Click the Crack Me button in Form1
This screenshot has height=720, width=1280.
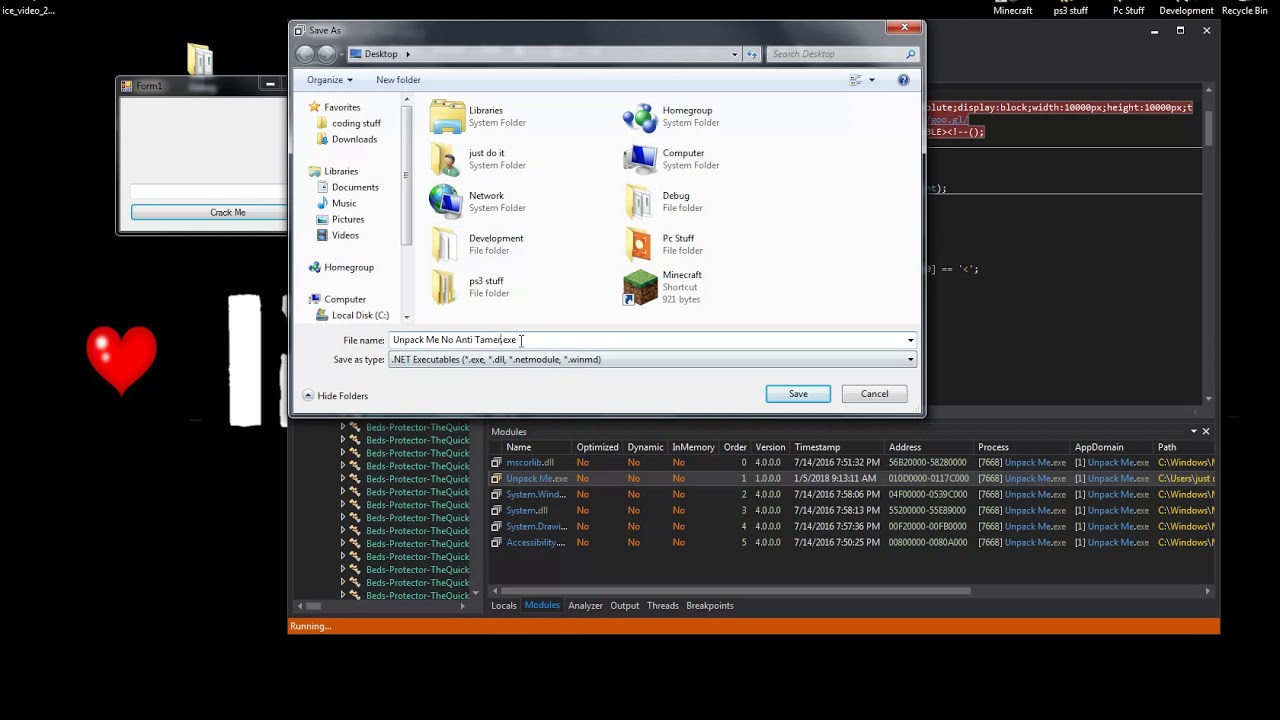coord(209,213)
